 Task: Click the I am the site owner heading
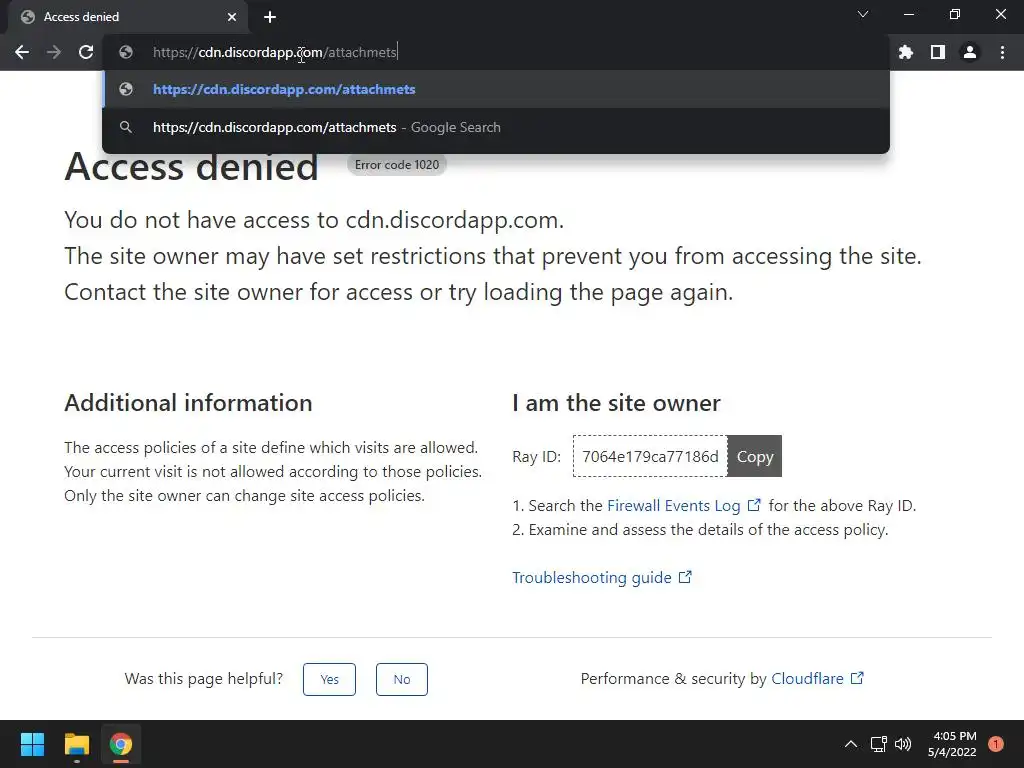[x=616, y=403]
